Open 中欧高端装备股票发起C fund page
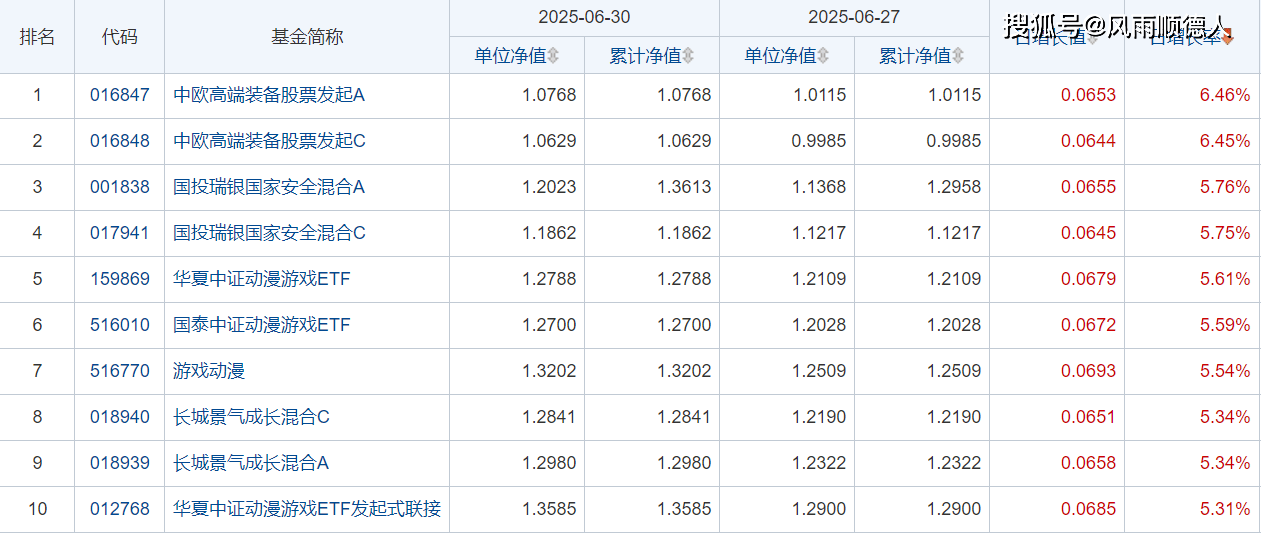This screenshot has height=533, width=1261. 269,142
